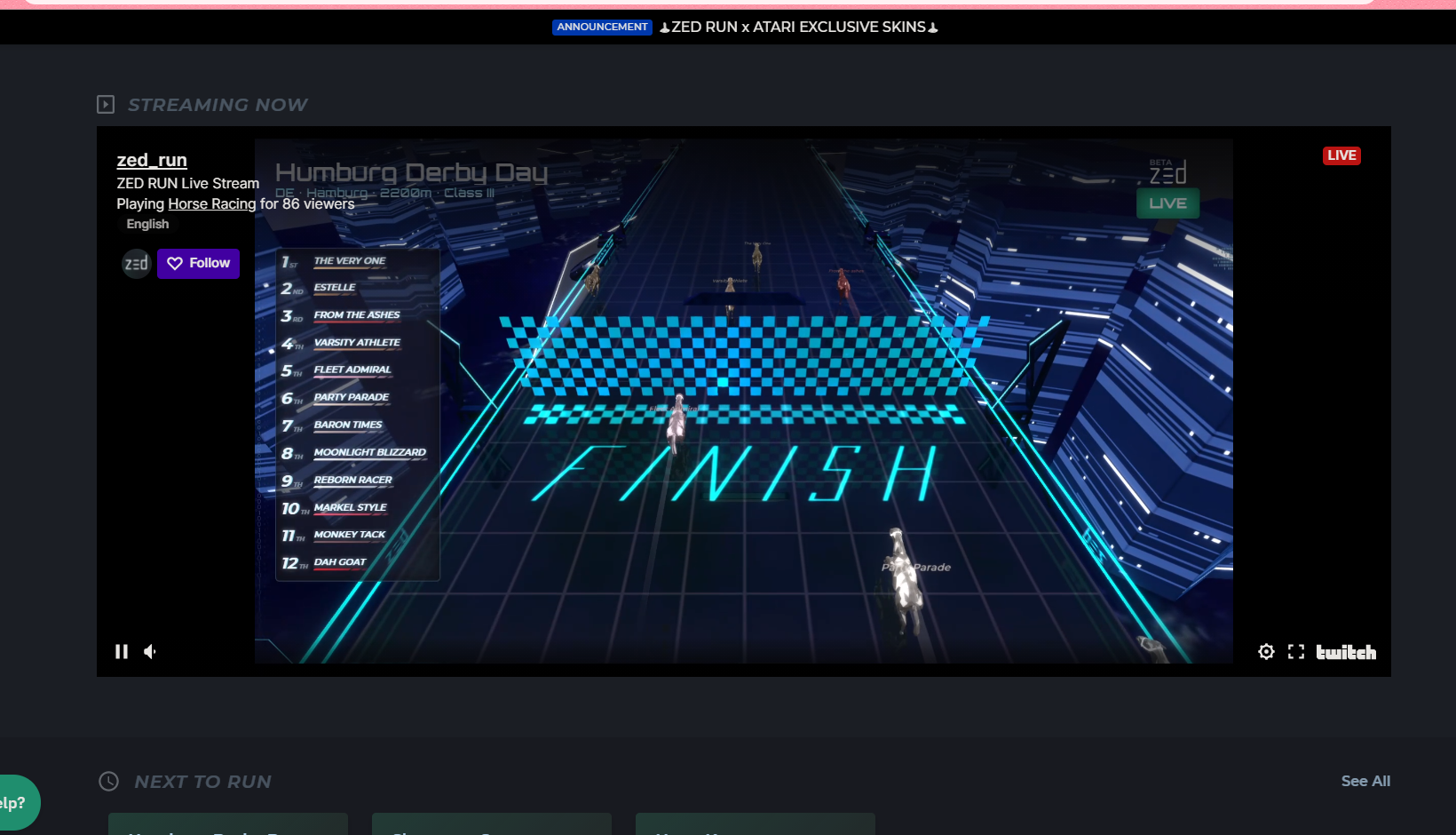Click the zed channel avatar icon

[136, 264]
